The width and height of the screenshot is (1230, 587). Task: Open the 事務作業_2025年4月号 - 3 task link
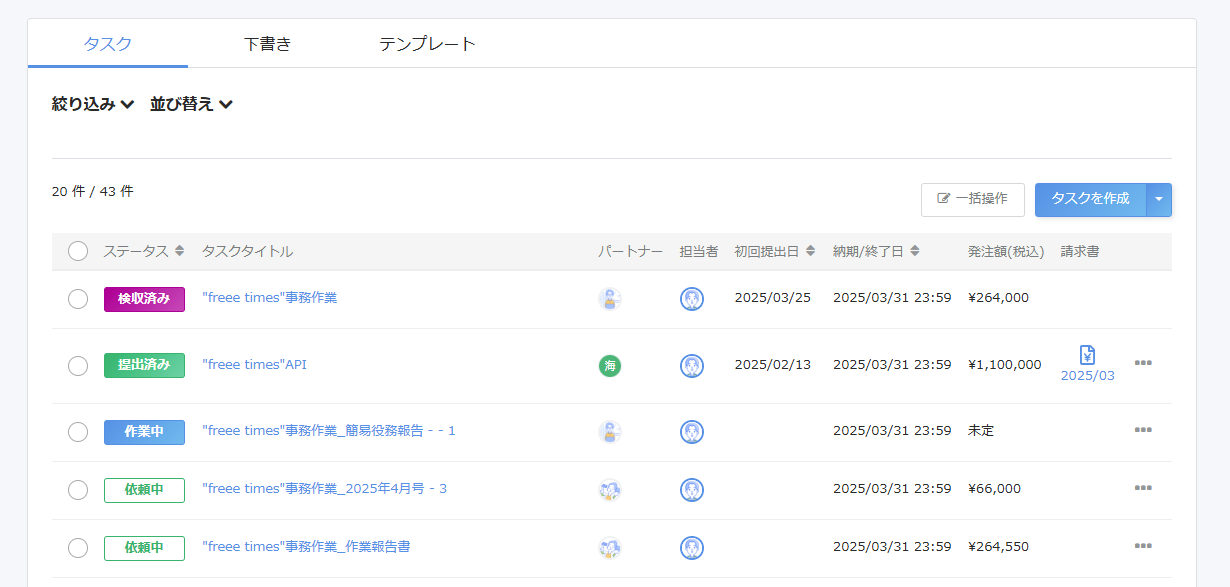pos(324,488)
